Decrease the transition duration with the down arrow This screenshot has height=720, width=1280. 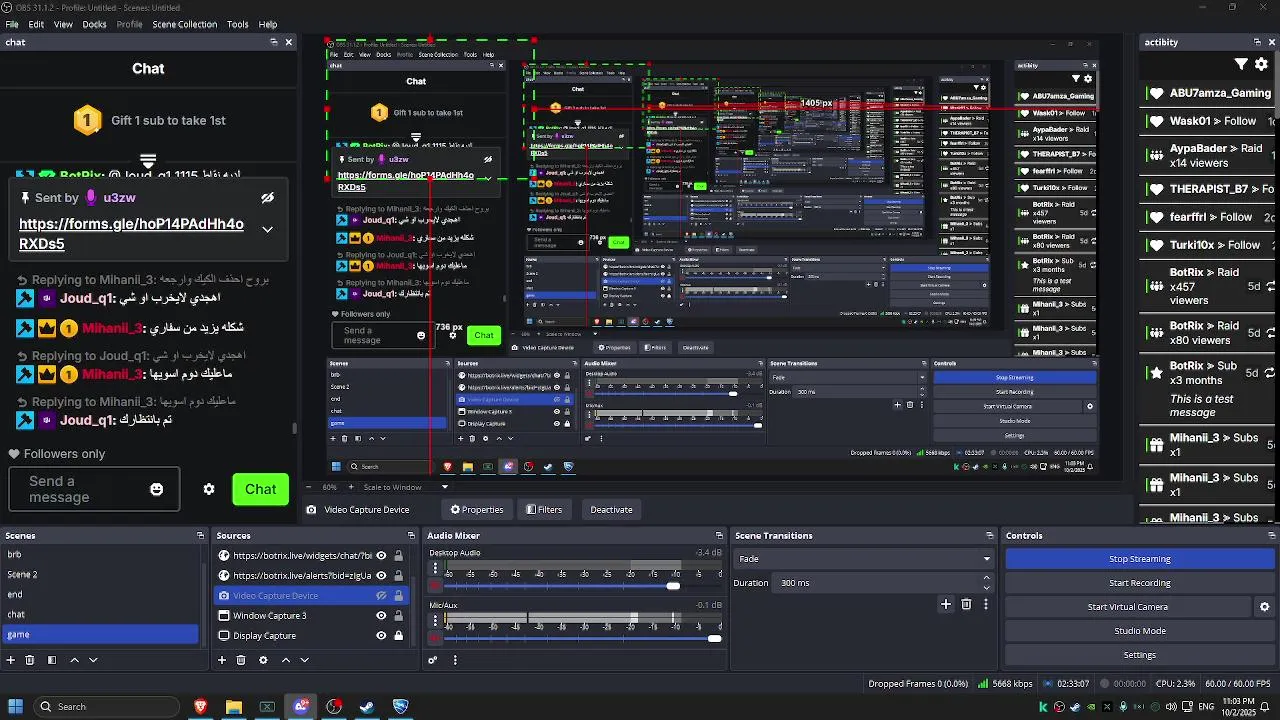(987, 588)
